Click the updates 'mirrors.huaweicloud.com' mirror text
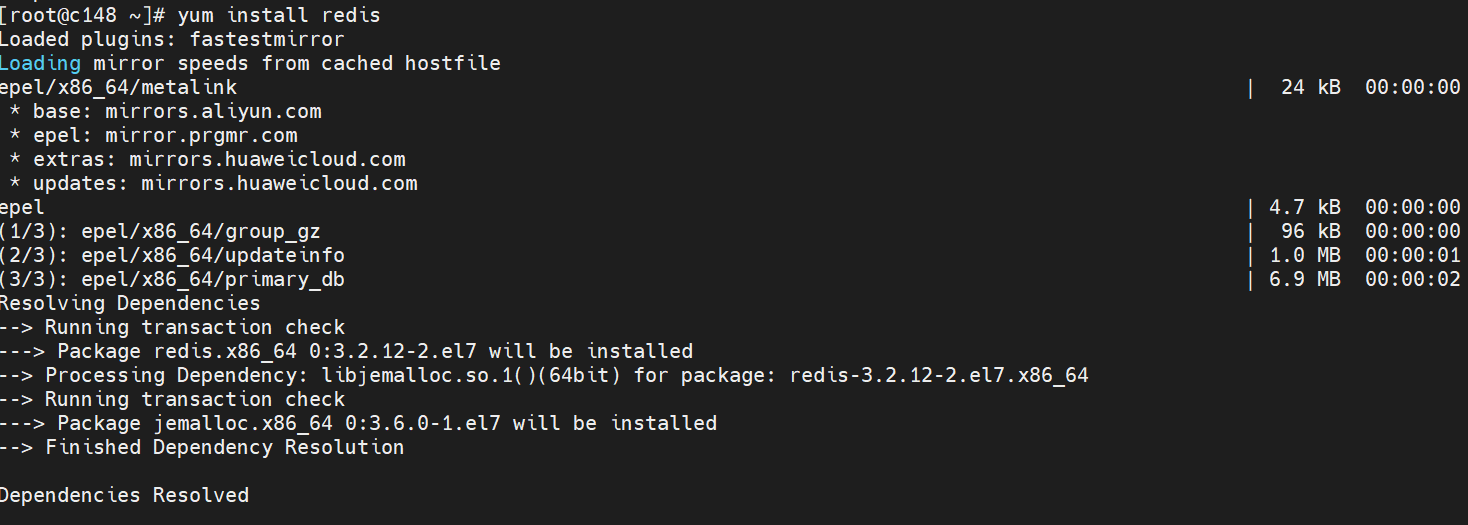 click(279, 183)
